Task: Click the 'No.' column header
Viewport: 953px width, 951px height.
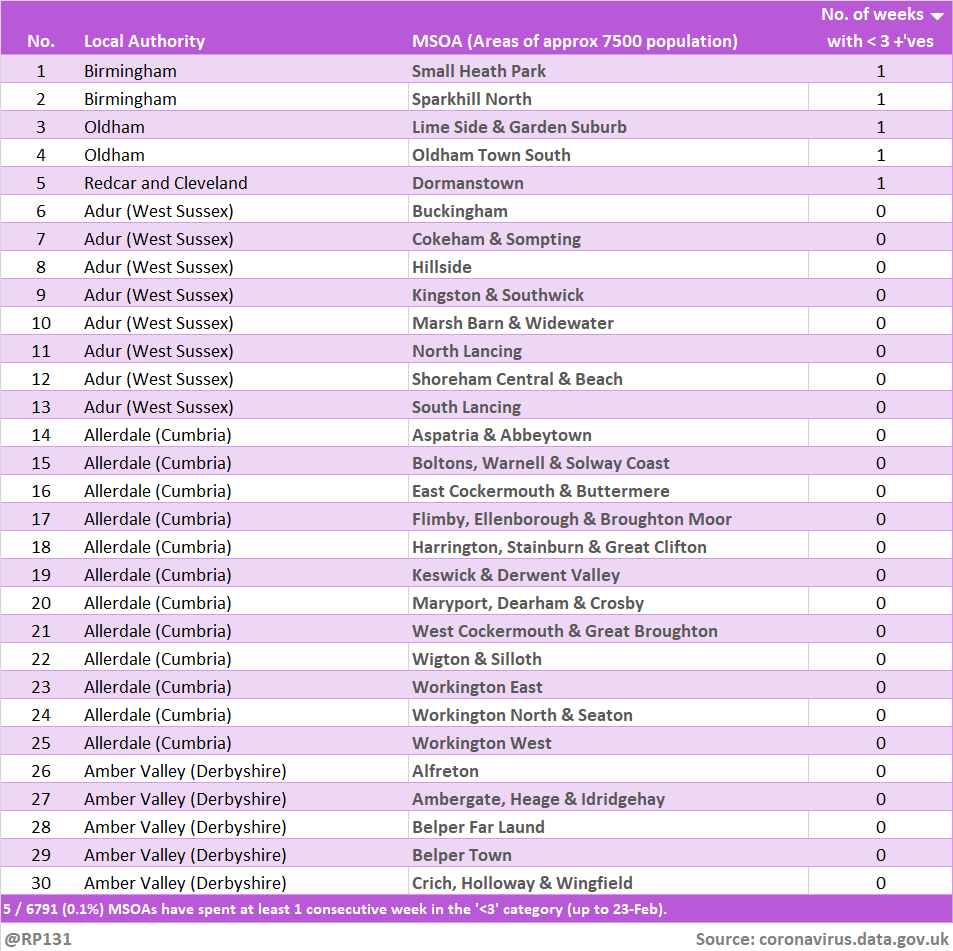Action: [x=40, y=42]
